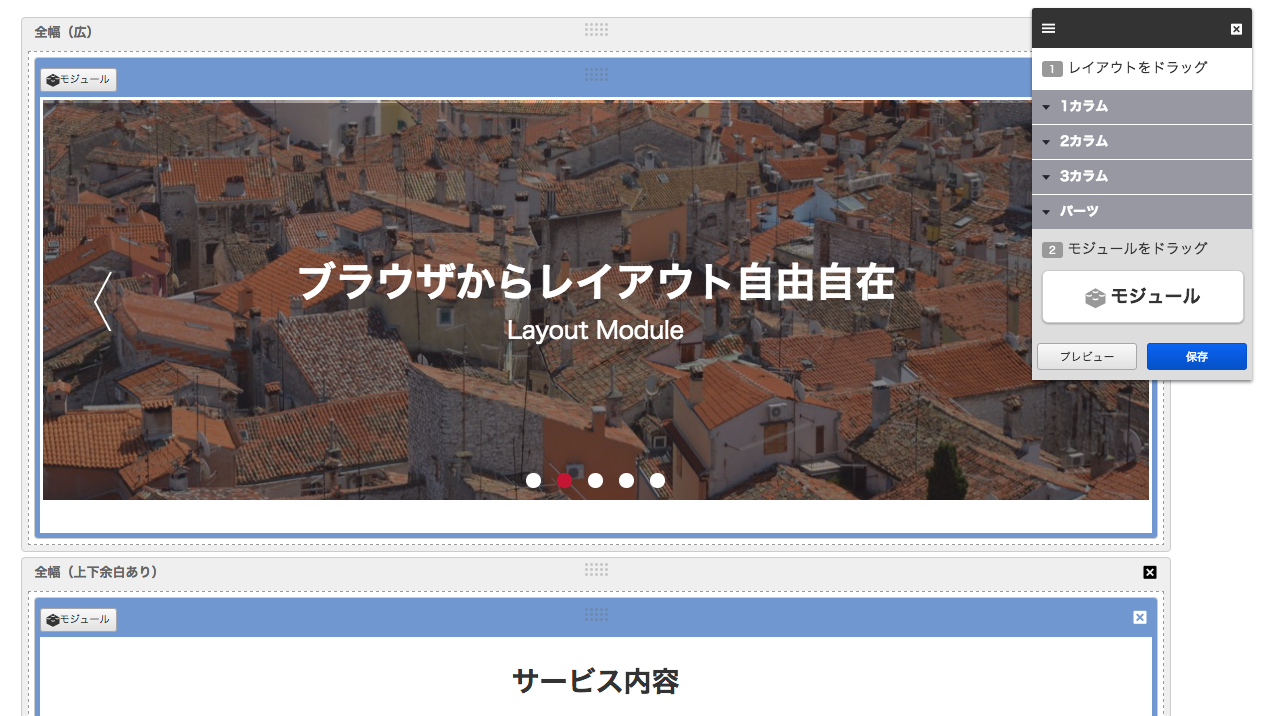This screenshot has height=716, width=1271.
Task: Click the drag handle of the 全幅（広） layout
Action: (596, 30)
